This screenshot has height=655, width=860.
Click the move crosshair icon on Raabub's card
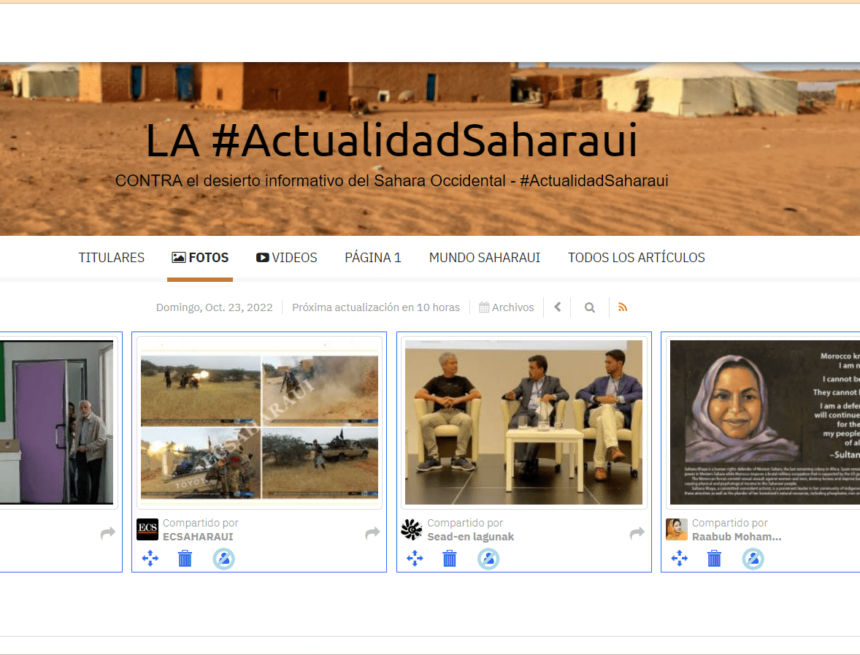pyautogui.click(x=679, y=559)
